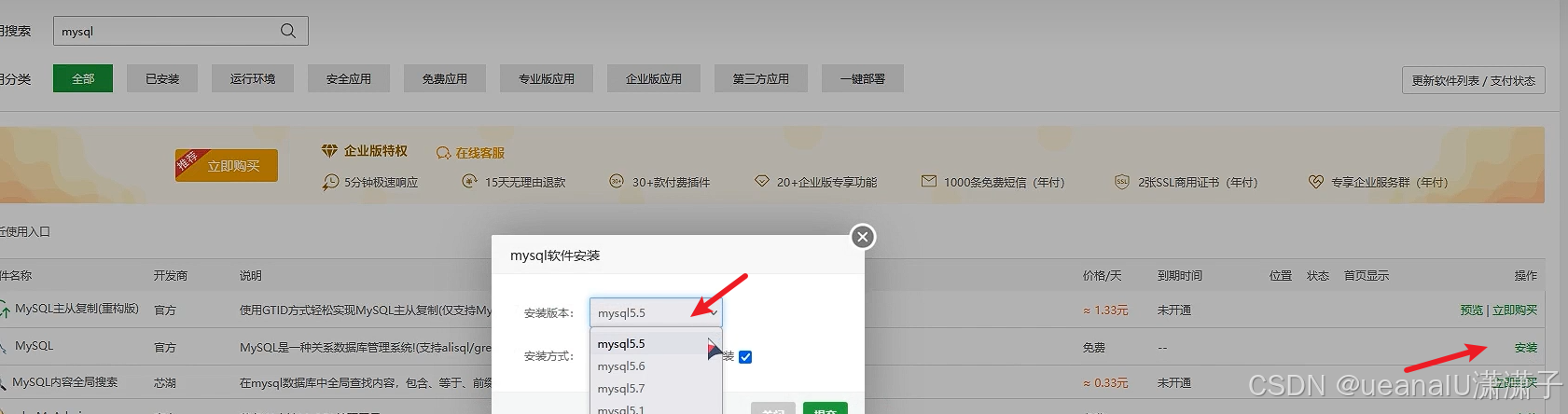This screenshot has width=1568, height=414.
Task: Click the MySQL内容全局搜索 row icon
Action: tap(4, 382)
